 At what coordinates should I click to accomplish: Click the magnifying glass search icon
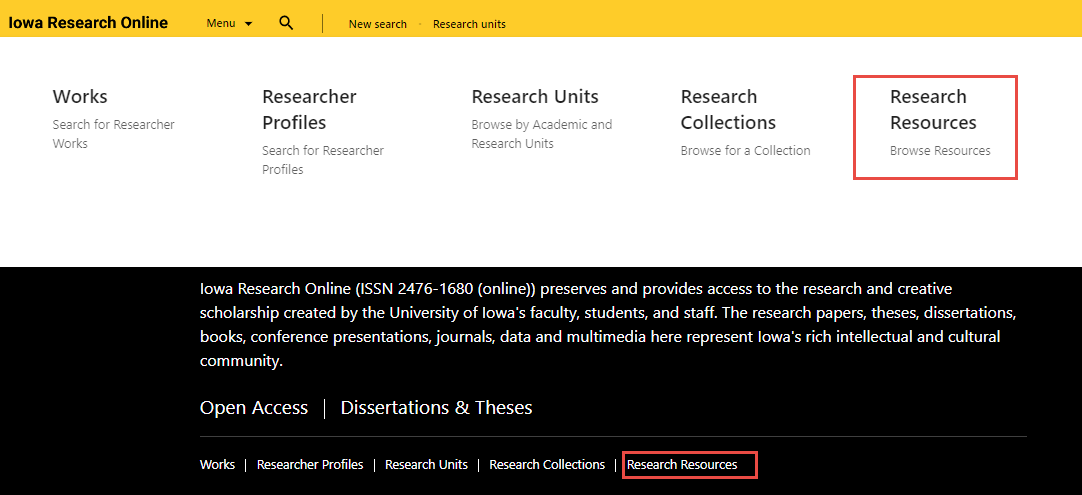pos(286,23)
